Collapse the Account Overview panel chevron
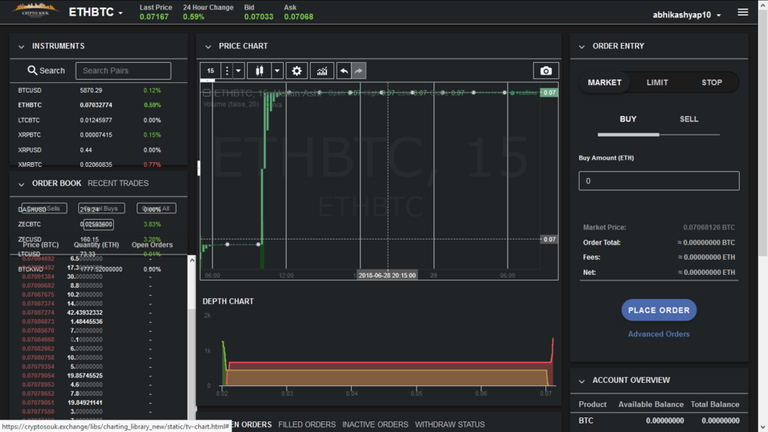Image resolution: width=768 pixels, height=432 pixels. pos(581,381)
